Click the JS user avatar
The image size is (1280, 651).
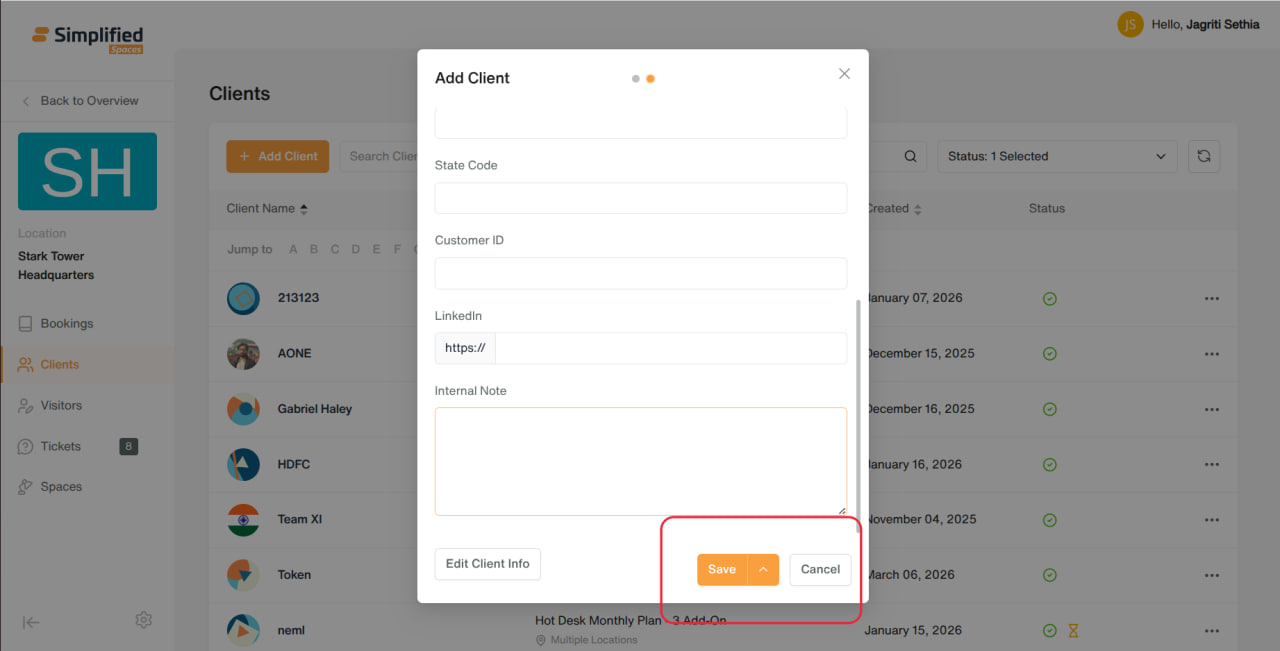click(x=1130, y=24)
